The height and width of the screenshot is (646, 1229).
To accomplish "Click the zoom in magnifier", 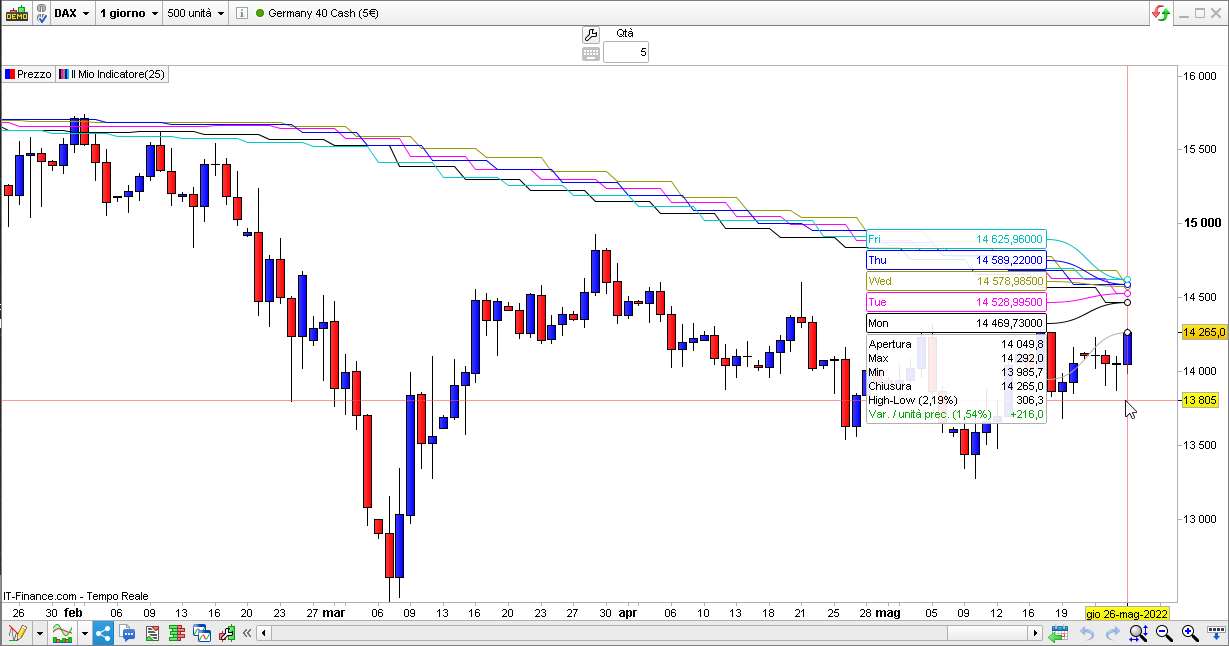I will click(1190, 633).
